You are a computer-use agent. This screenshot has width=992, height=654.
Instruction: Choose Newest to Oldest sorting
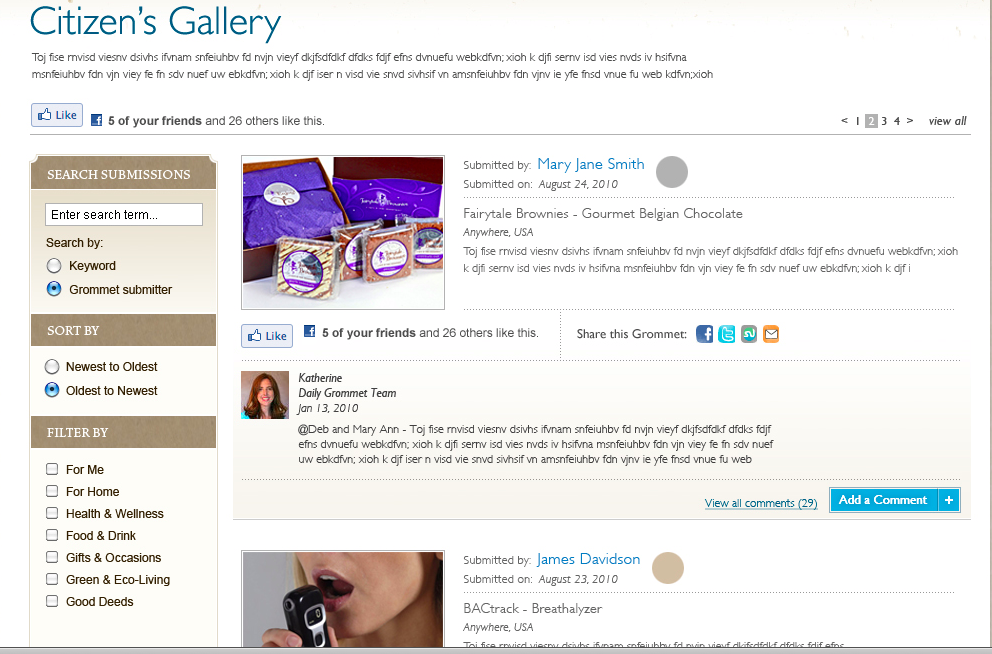point(52,367)
